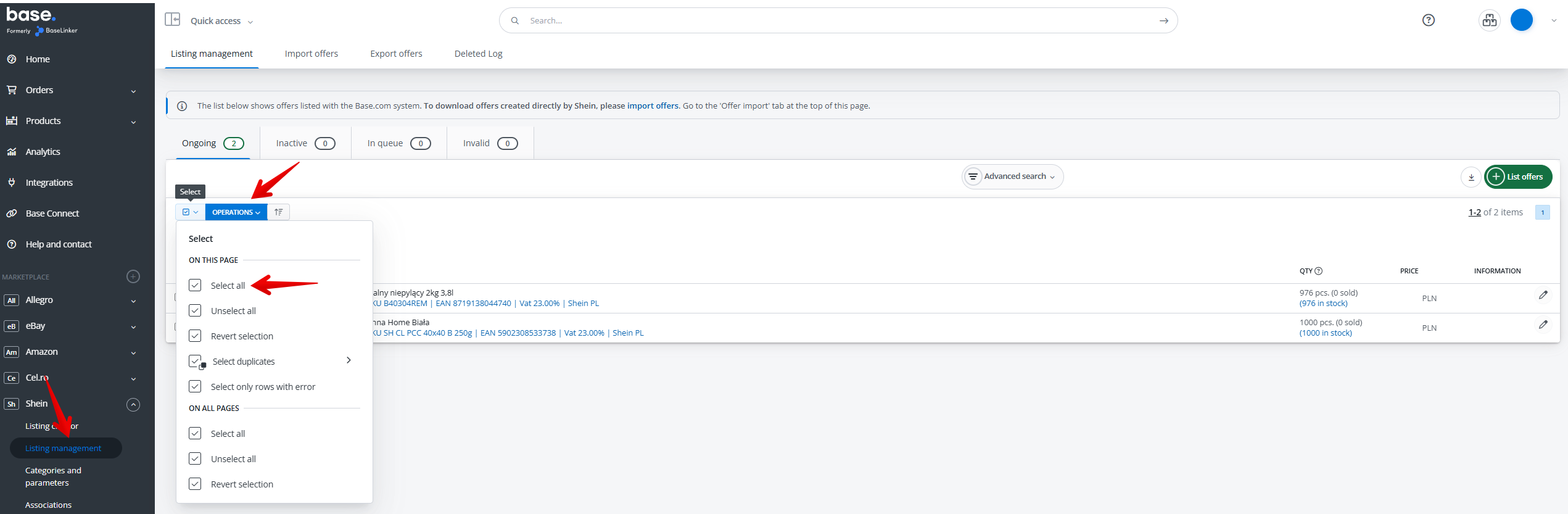Open the Inactive offers tab
1568x514 pixels.
click(305, 143)
